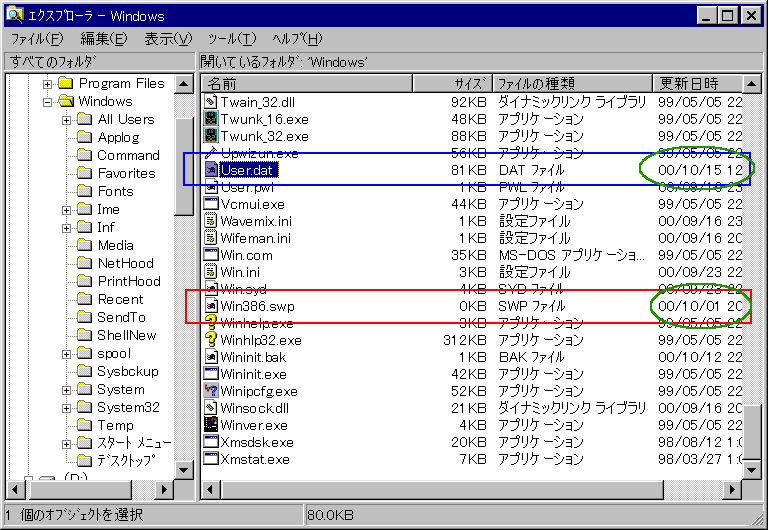Screen dimensions: 768x530
Task: Click the Win.ini settings file icon
Action: 211,272
